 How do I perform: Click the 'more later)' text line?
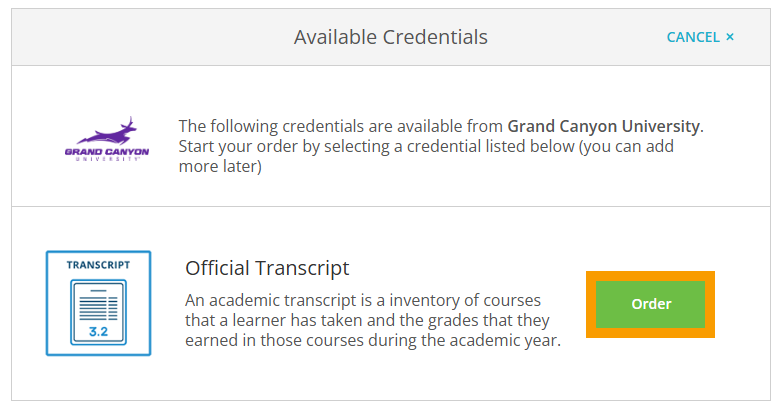pos(220,166)
